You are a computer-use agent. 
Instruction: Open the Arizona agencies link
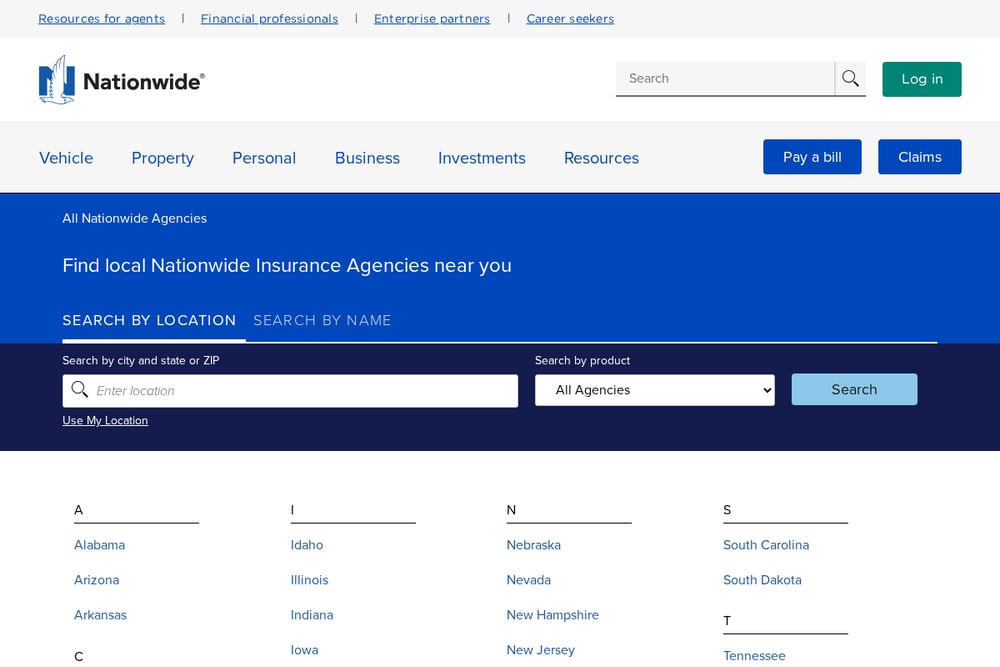coord(96,580)
